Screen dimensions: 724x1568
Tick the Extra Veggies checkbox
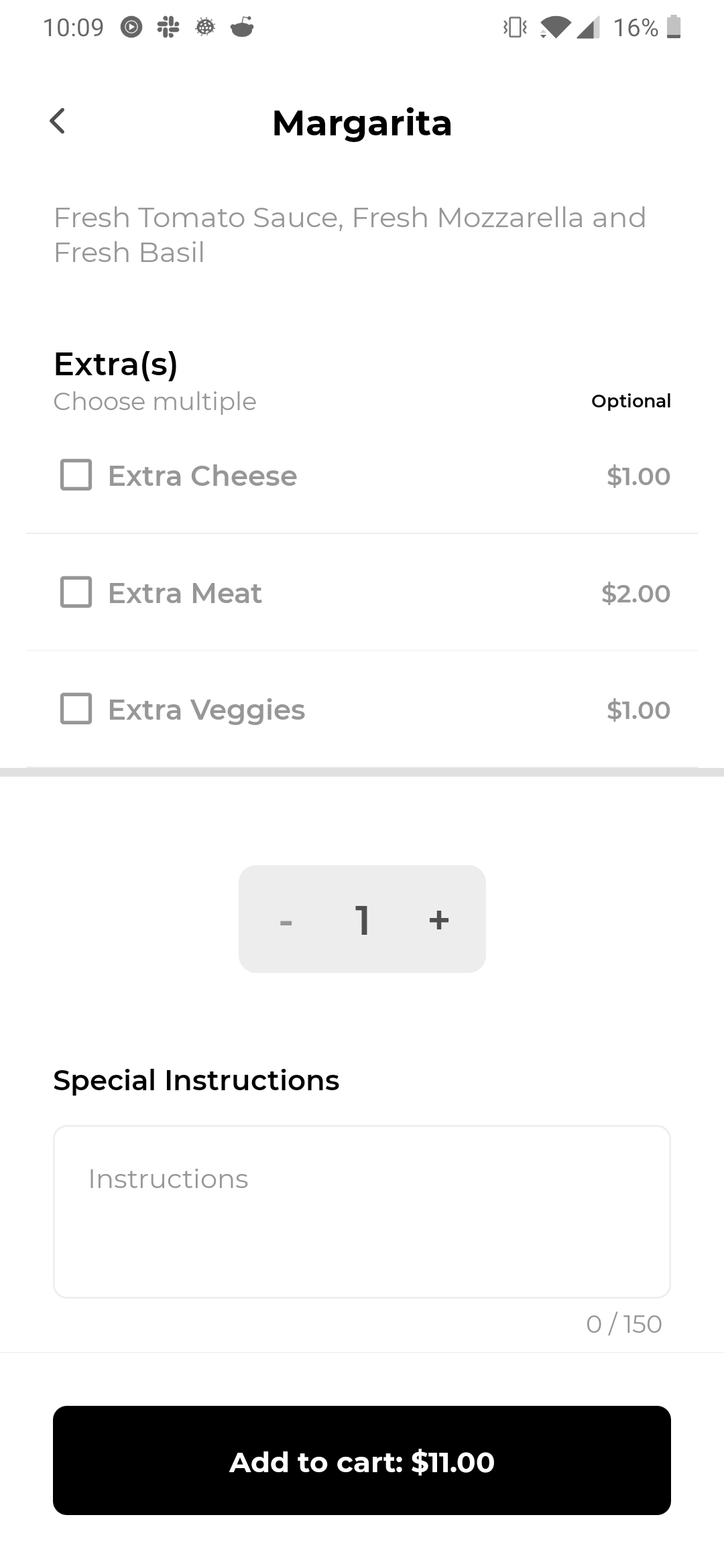76,709
